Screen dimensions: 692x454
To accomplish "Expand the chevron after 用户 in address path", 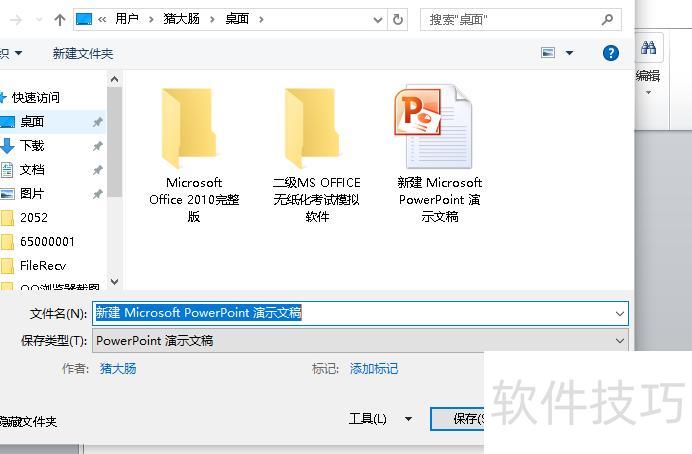I will [151, 19].
